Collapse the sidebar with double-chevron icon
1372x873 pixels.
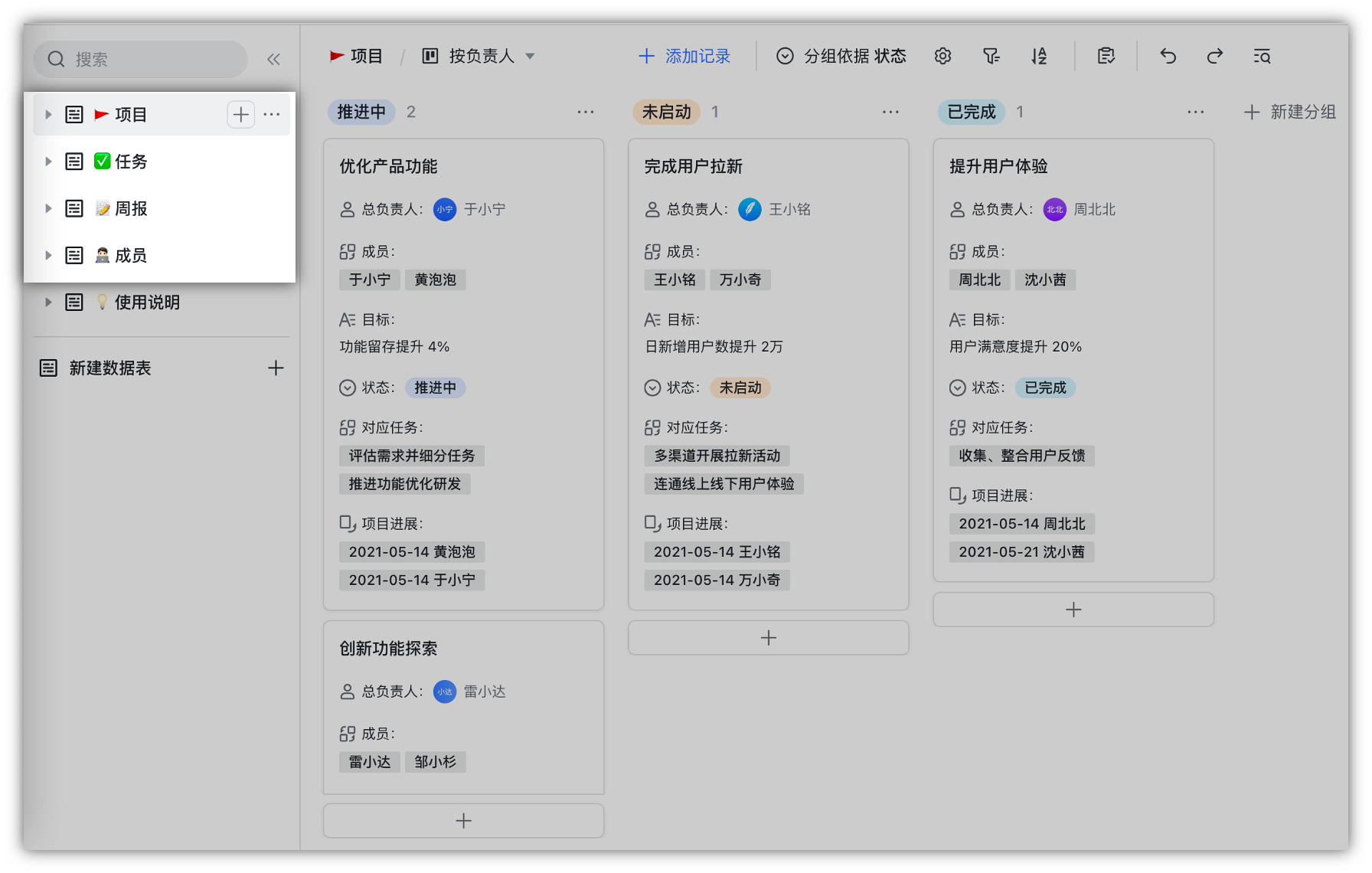(273, 59)
